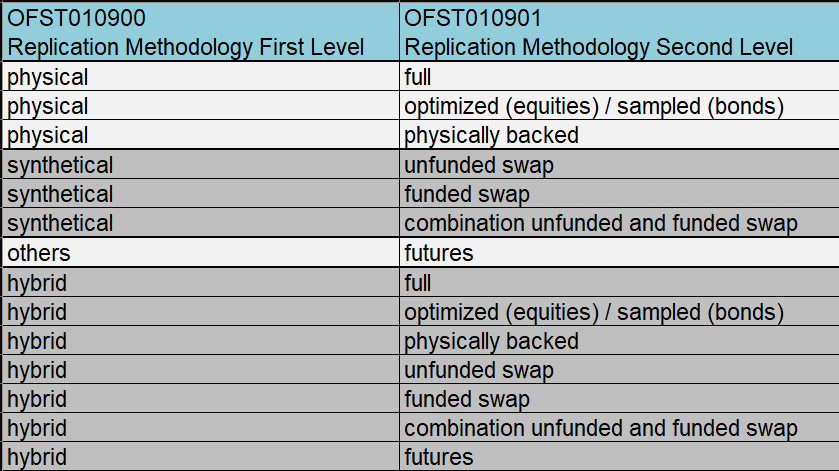
Task: Click the physical cell beside "full"
Action: [200, 77]
